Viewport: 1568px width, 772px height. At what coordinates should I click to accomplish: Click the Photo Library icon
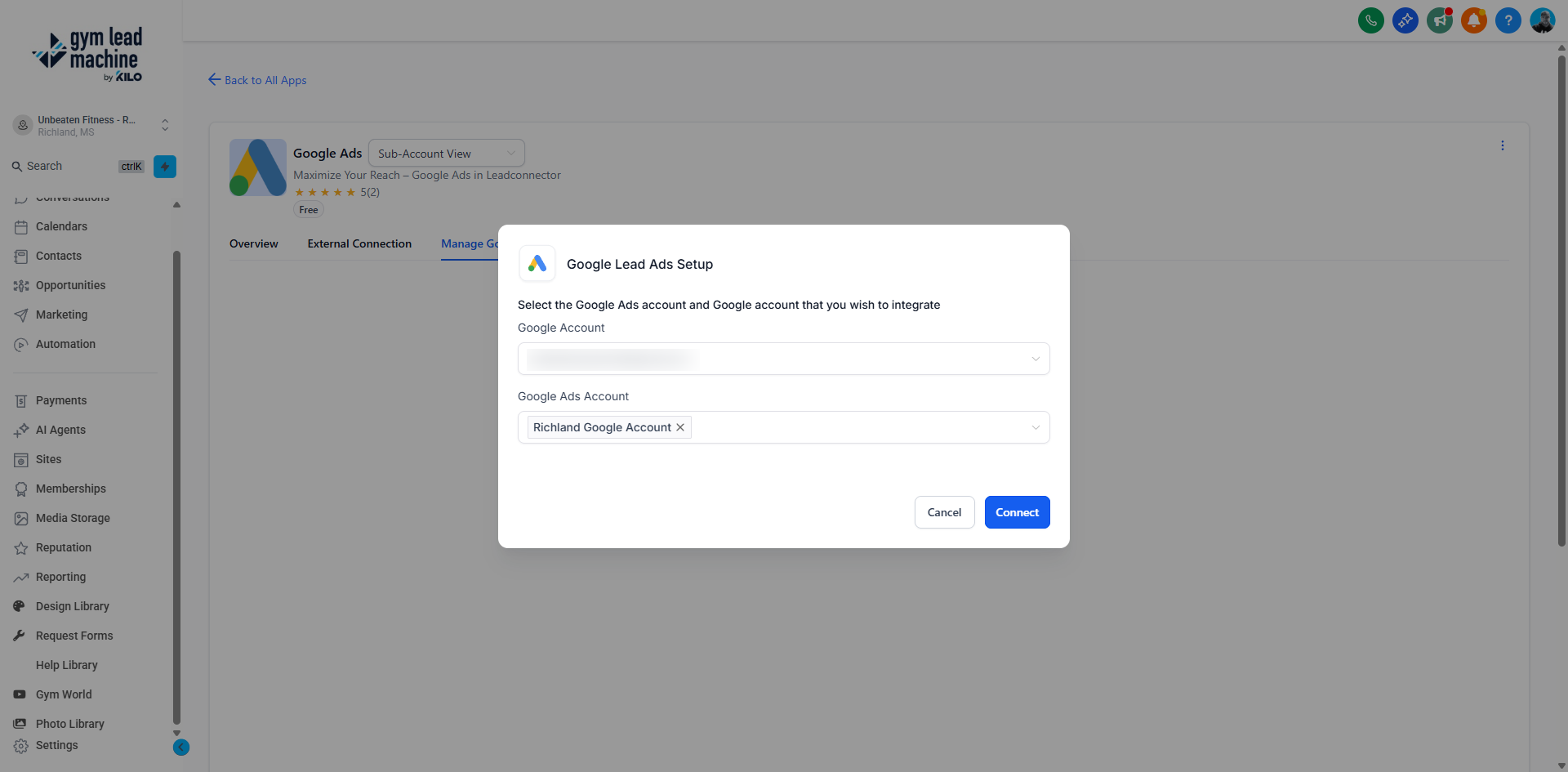click(20, 724)
